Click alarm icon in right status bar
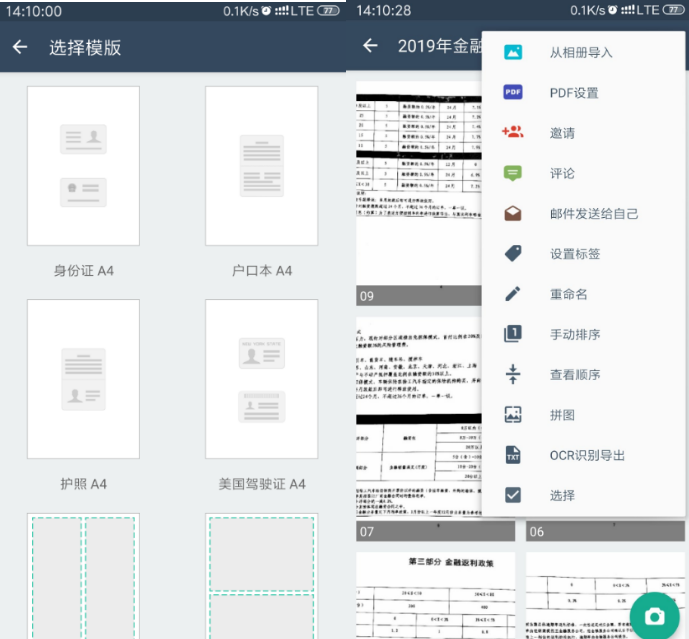Screen dimensions: 689x639 click(613, 10)
